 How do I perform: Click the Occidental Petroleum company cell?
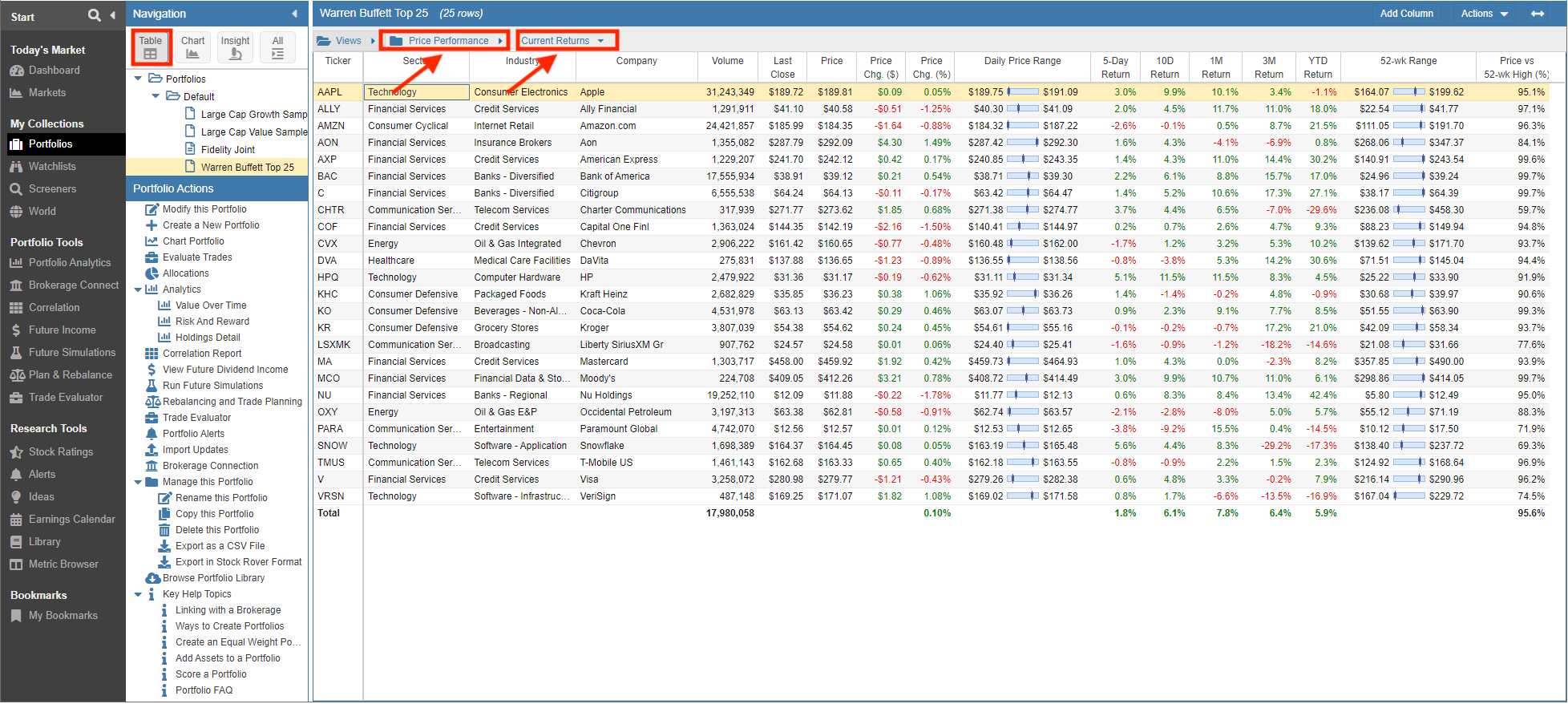(x=636, y=412)
